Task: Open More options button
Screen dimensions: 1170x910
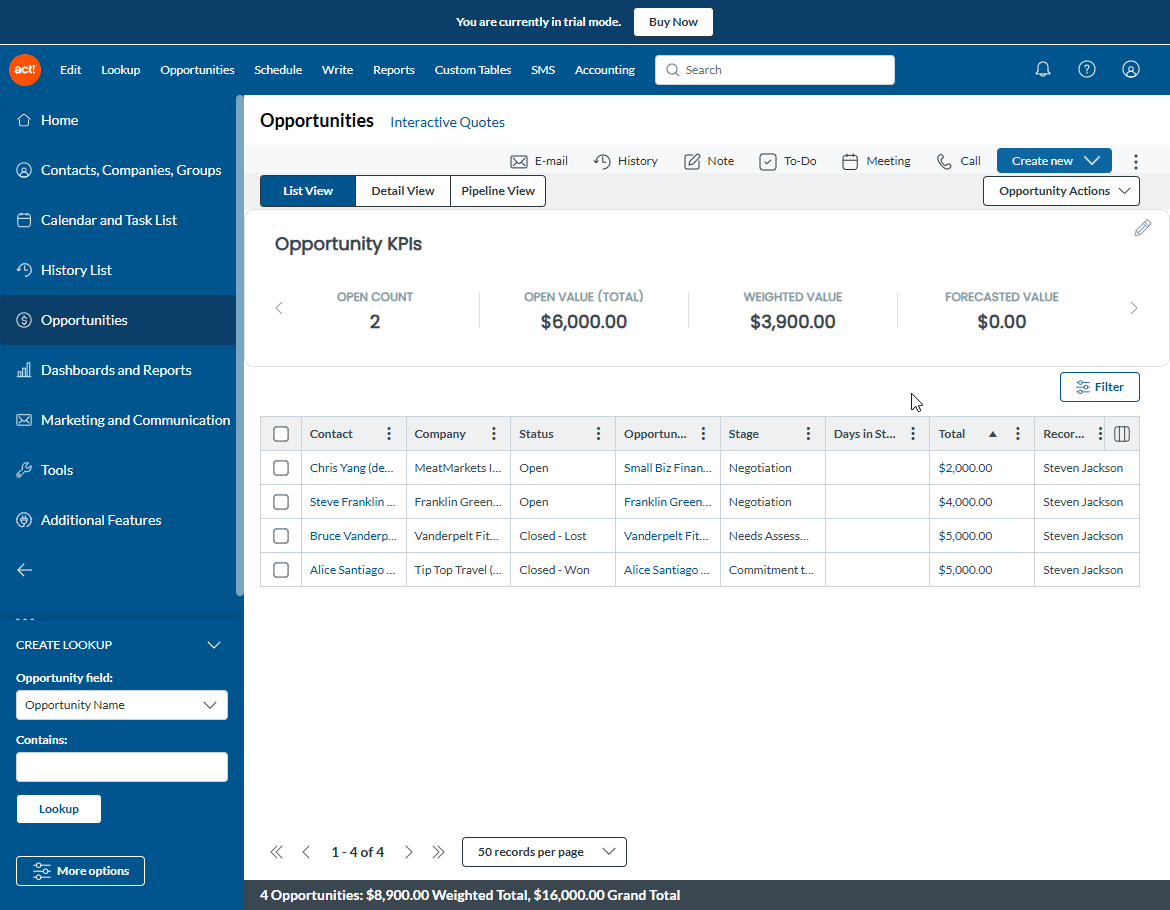Action: [x=80, y=871]
